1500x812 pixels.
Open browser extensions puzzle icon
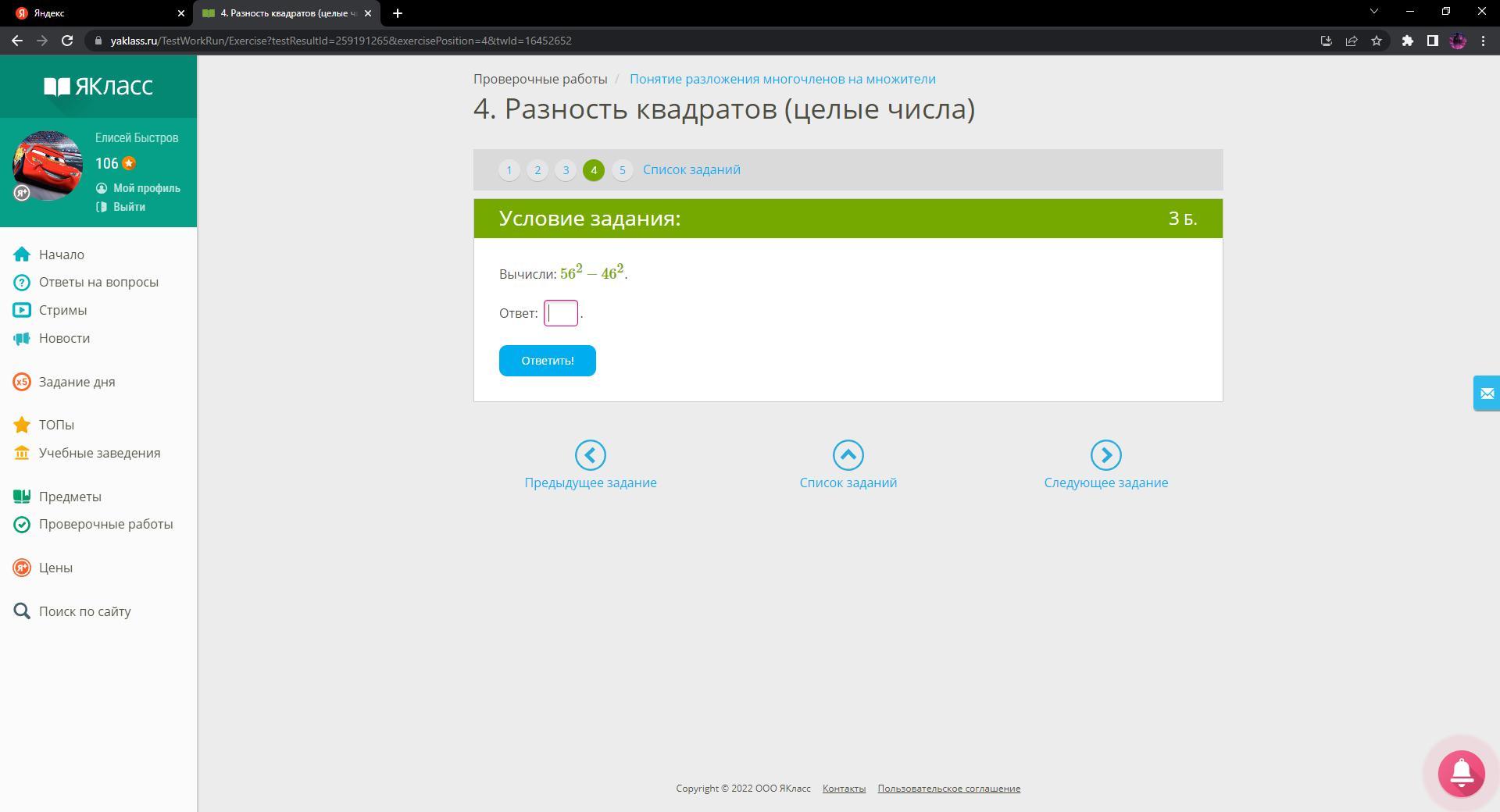click(1407, 41)
